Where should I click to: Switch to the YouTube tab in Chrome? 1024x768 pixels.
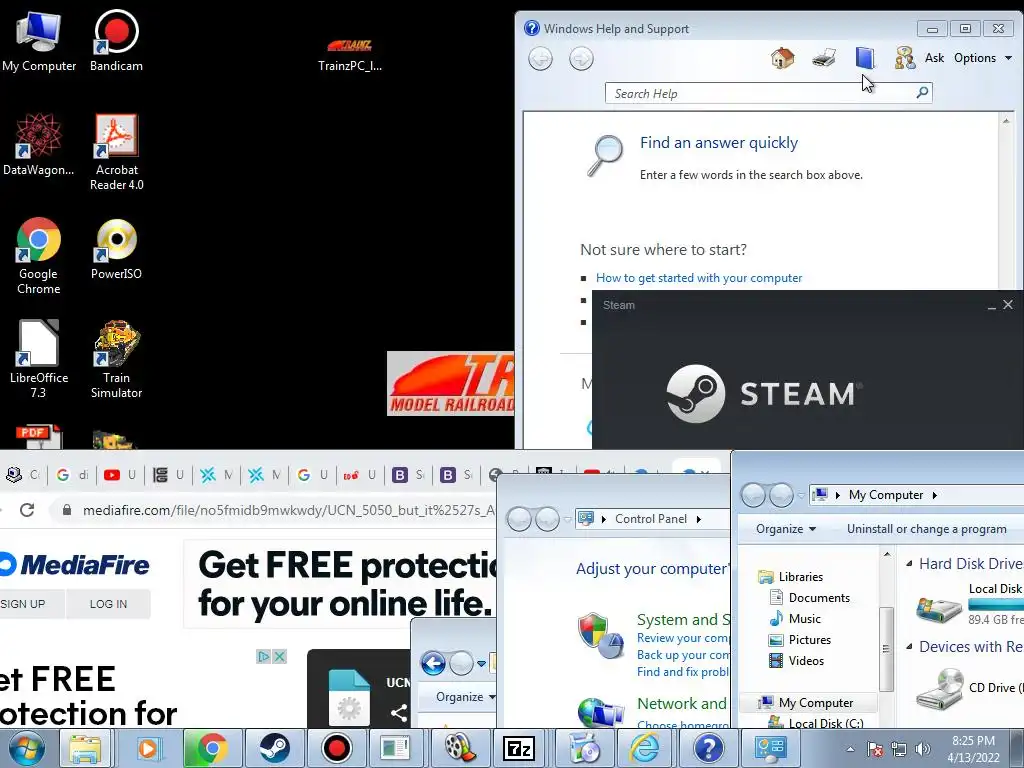point(120,475)
